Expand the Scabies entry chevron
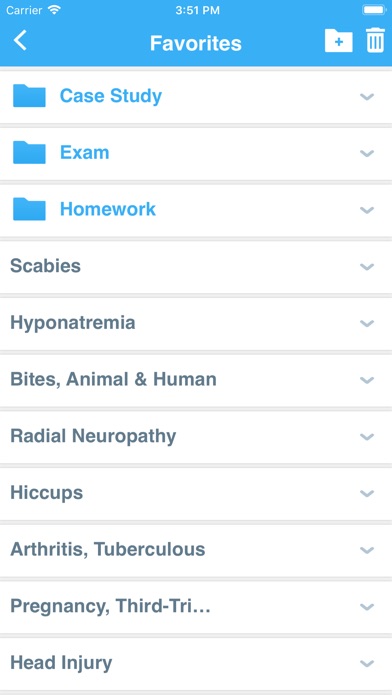 367,266
